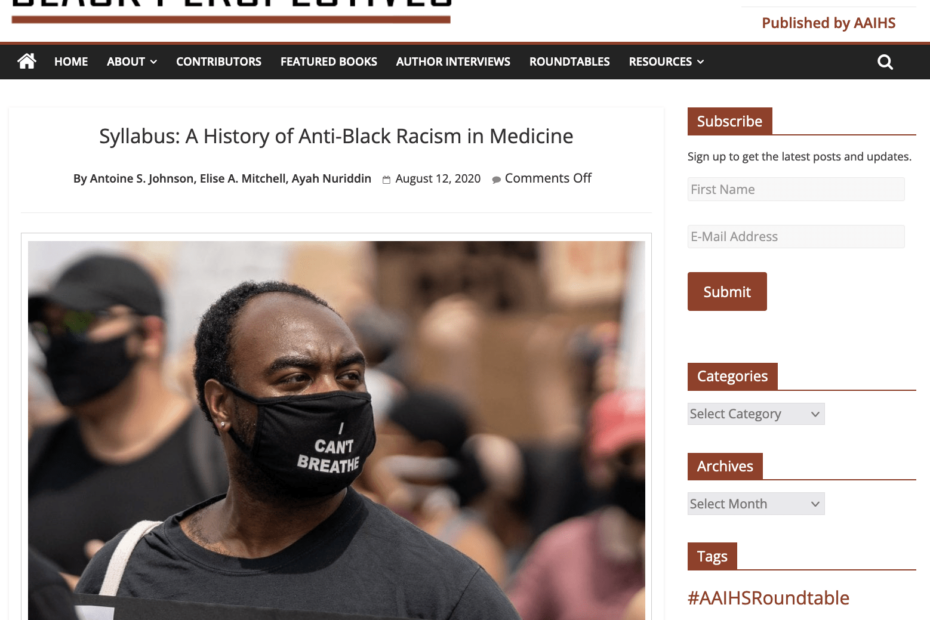930x620 pixels.
Task: Click the home icon in navigation bar
Action: [27, 61]
